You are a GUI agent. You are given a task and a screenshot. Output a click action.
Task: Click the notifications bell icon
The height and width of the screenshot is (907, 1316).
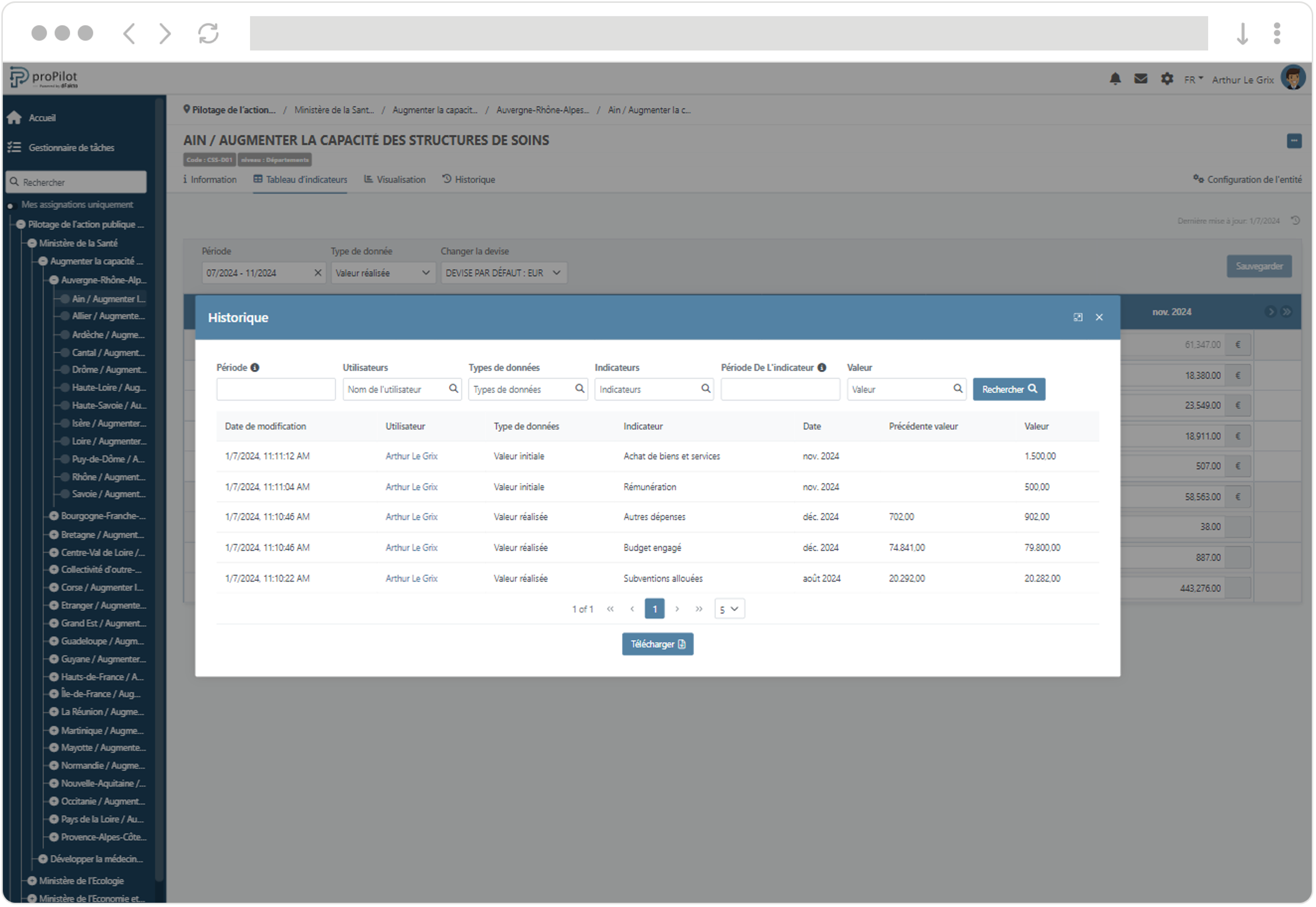1116,79
